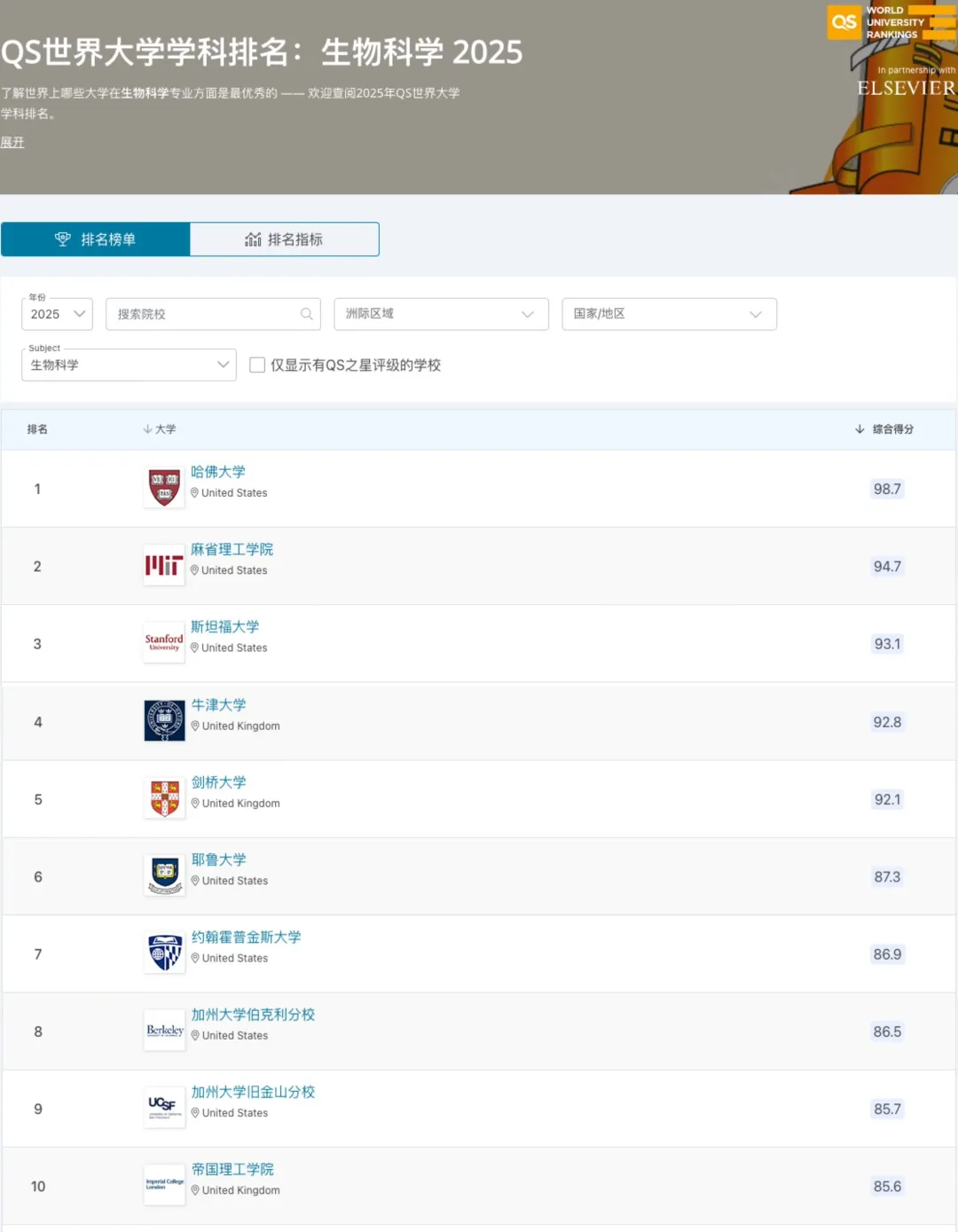Image resolution: width=958 pixels, height=1232 pixels.
Task: Click the ELSEVIER partner logo text
Action: coord(907,88)
